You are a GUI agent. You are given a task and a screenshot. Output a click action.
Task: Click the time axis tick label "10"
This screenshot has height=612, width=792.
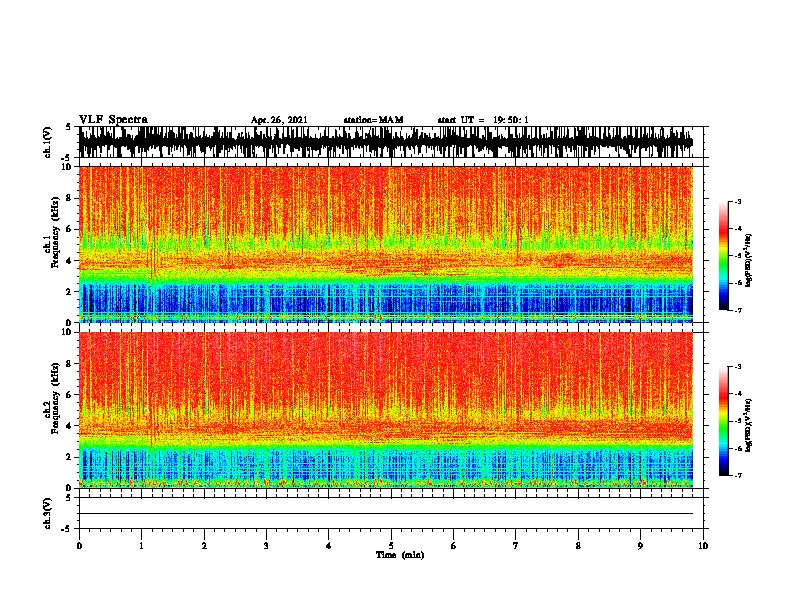click(x=703, y=546)
